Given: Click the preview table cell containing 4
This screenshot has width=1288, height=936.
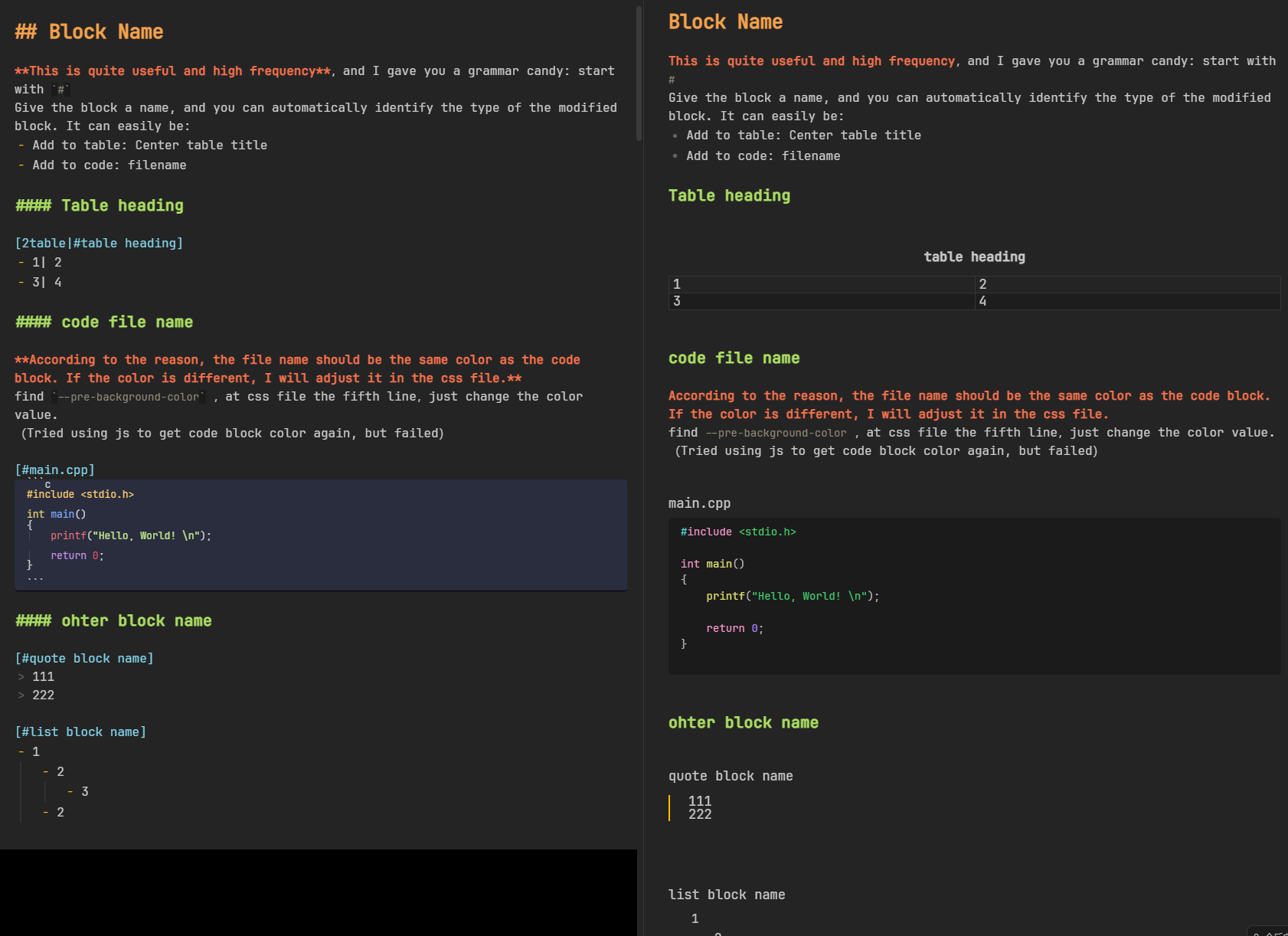Looking at the screenshot, I should (1126, 301).
